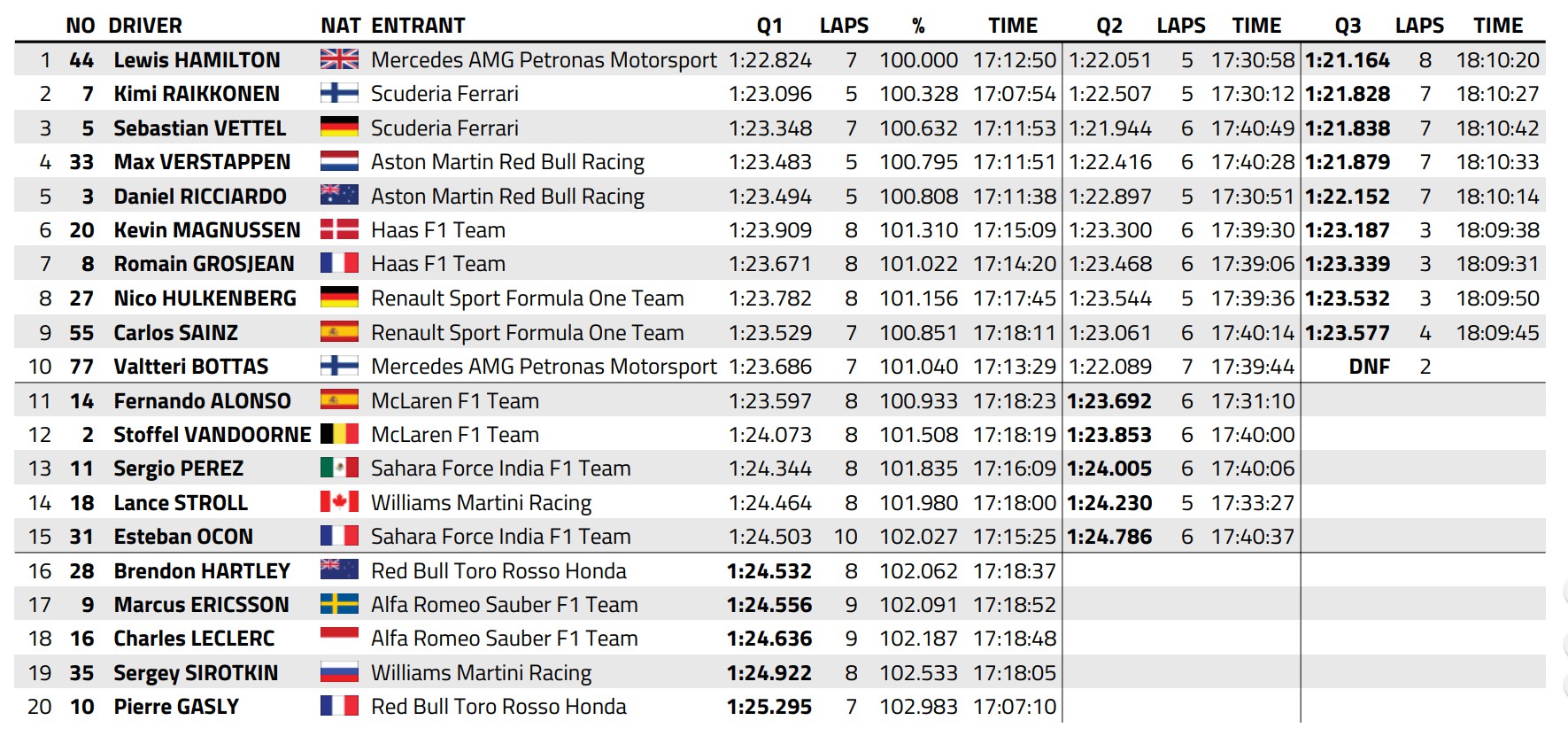Click the Q3 column header
This screenshot has height=736, width=1568.
(x=1348, y=26)
